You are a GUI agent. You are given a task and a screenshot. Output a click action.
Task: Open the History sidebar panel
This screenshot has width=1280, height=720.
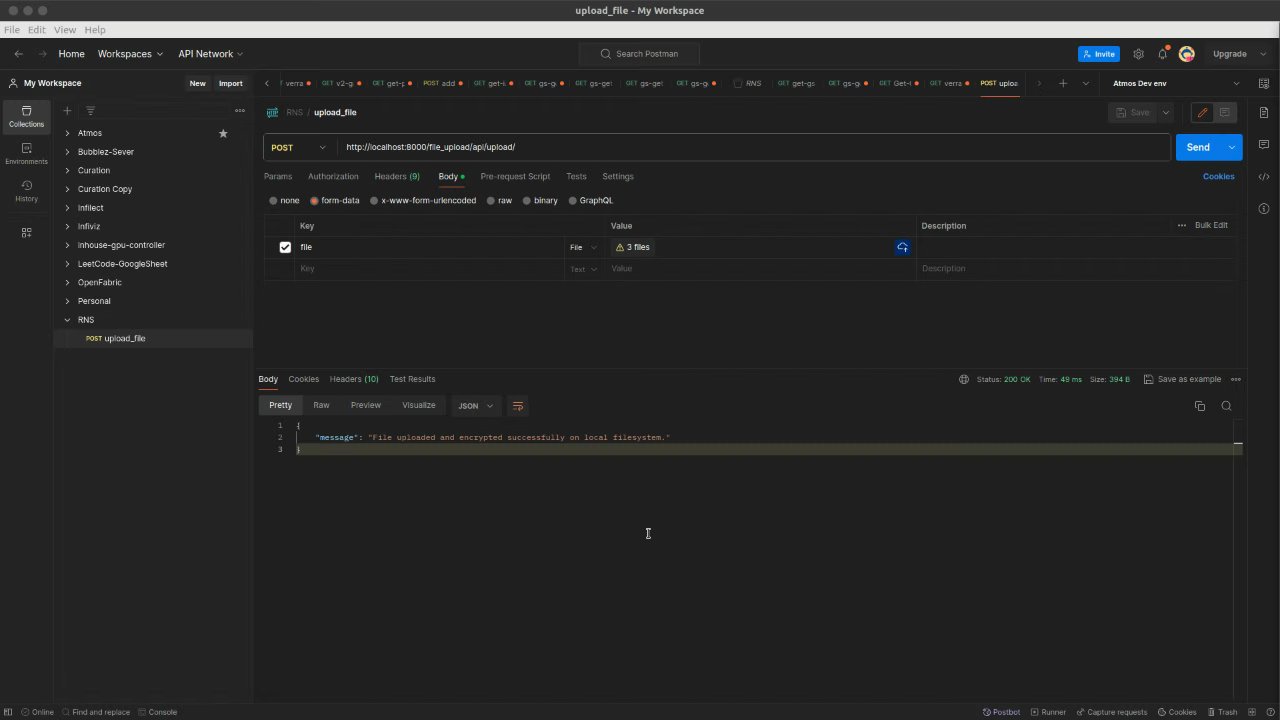(26, 190)
